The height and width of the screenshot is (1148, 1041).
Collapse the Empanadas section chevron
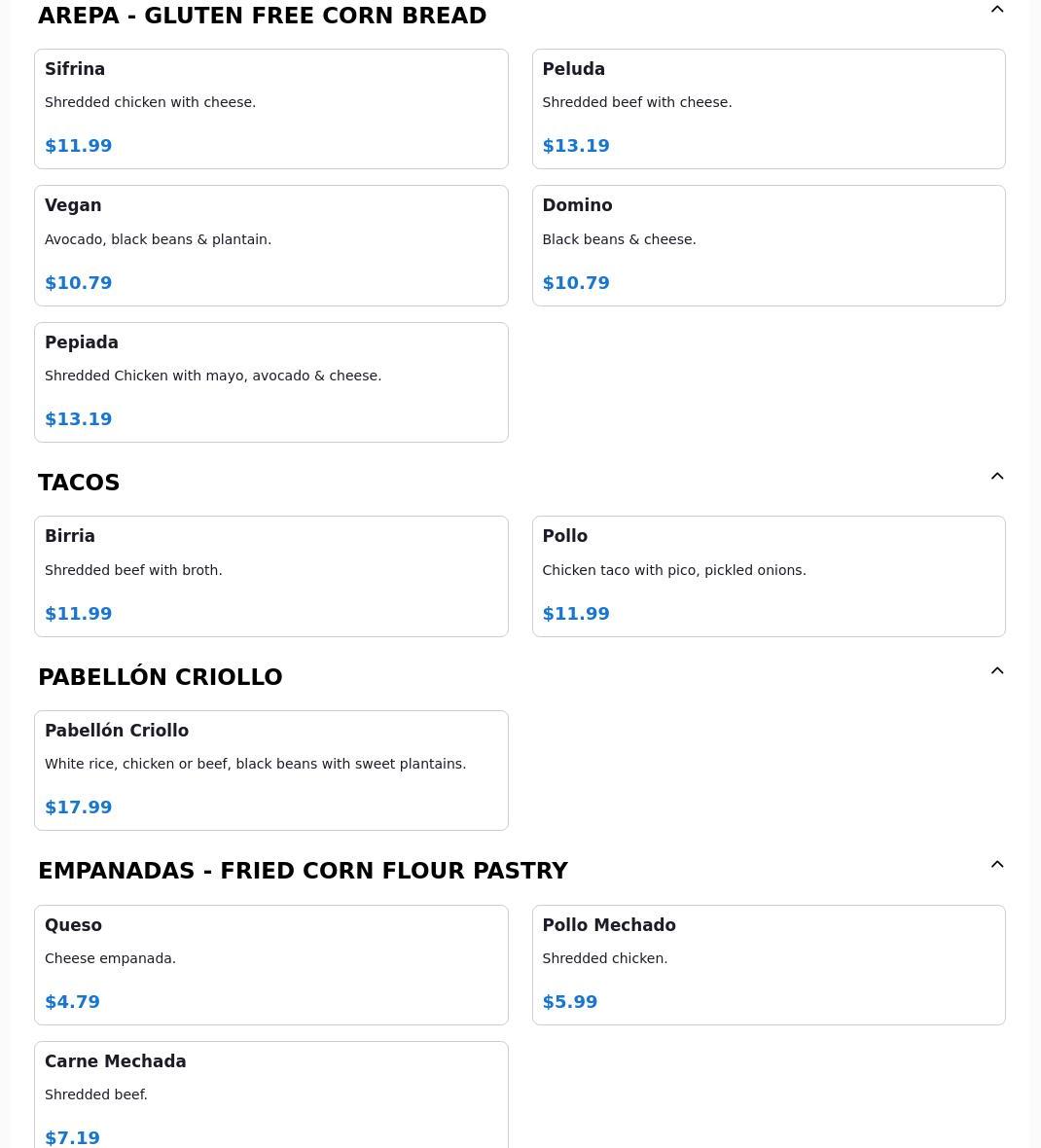(x=996, y=864)
